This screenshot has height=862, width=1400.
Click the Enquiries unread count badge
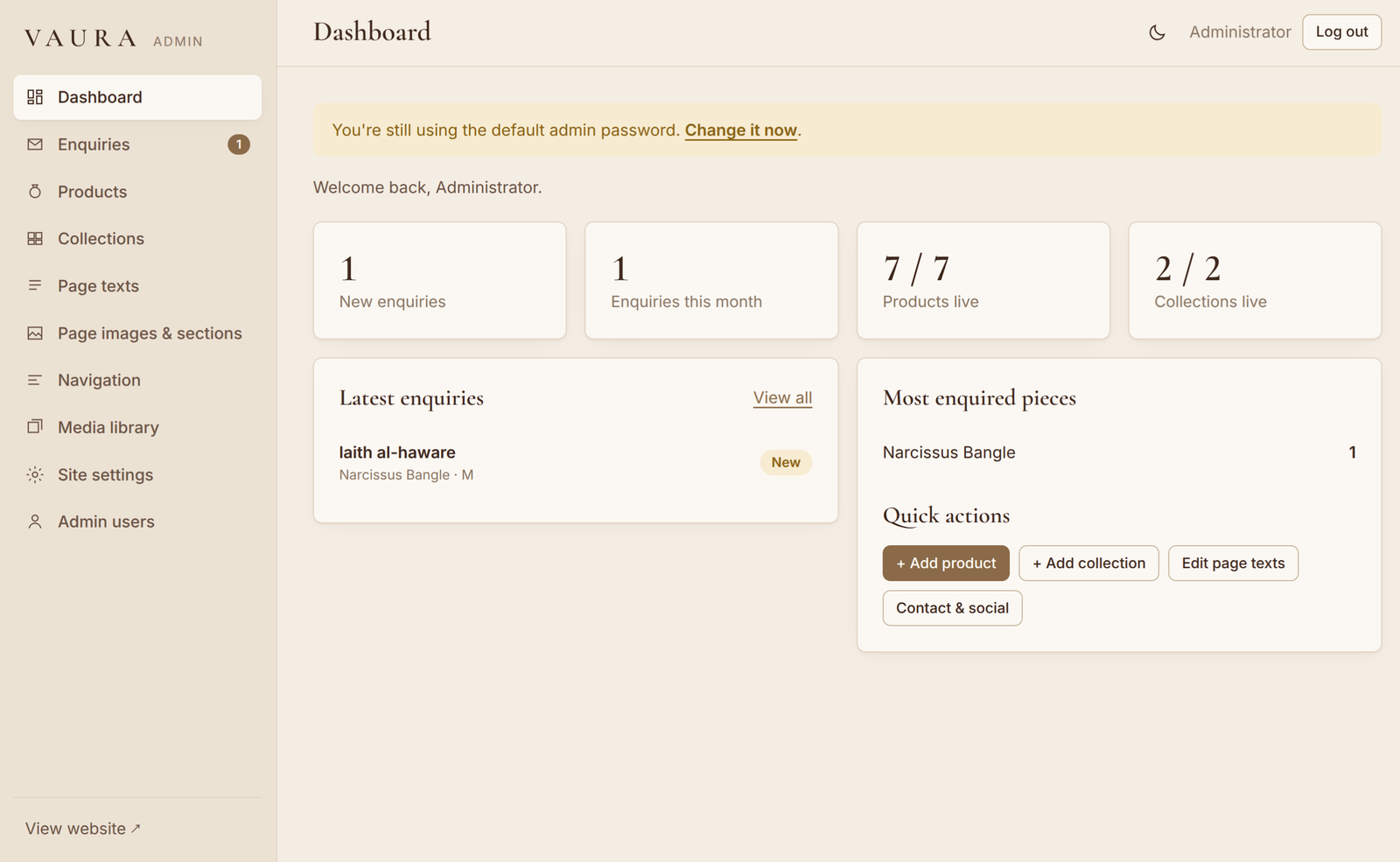coord(239,144)
